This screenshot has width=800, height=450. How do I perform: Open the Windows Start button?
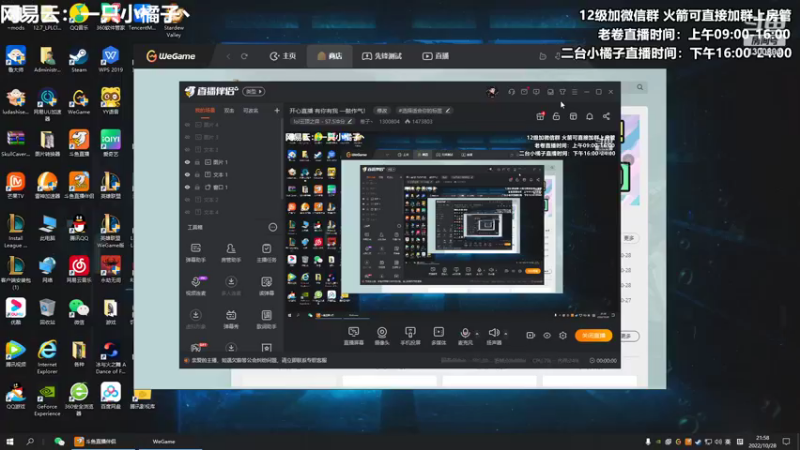tap(10, 441)
